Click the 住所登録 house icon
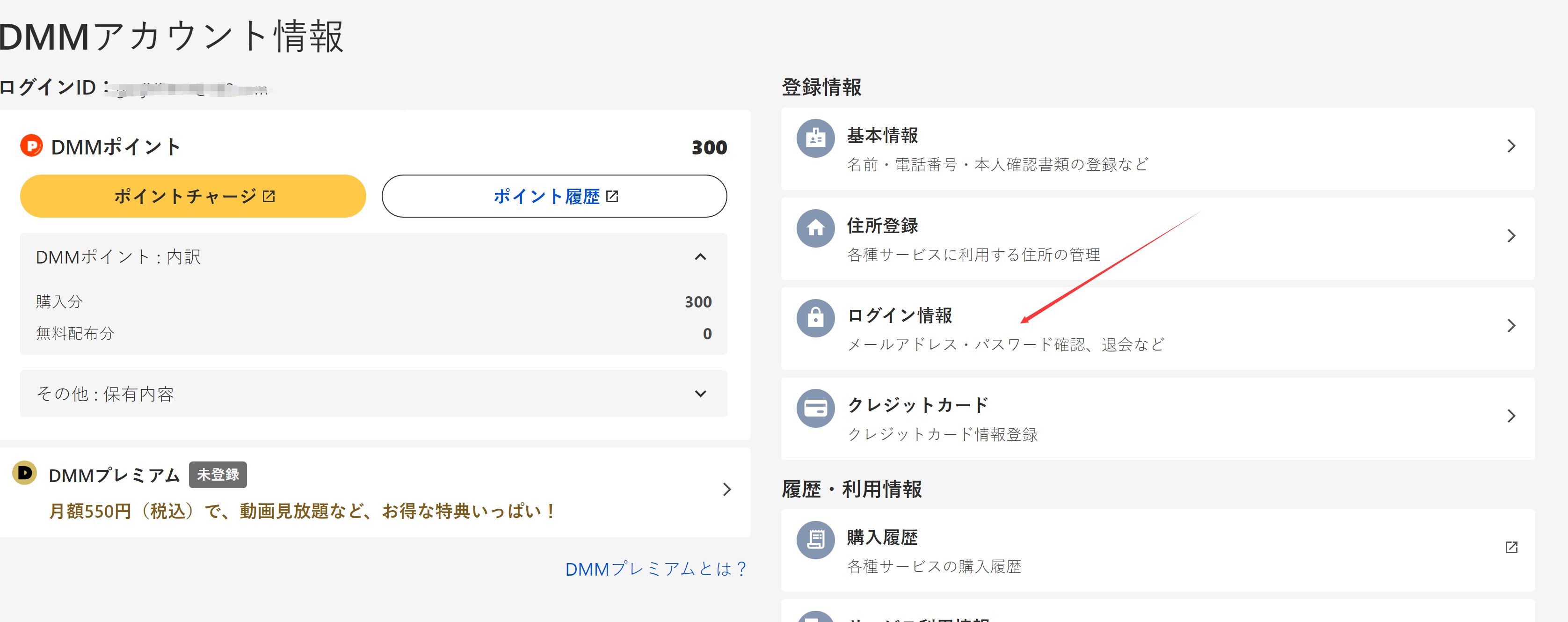The width and height of the screenshot is (1568, 622). click(816, 228)
